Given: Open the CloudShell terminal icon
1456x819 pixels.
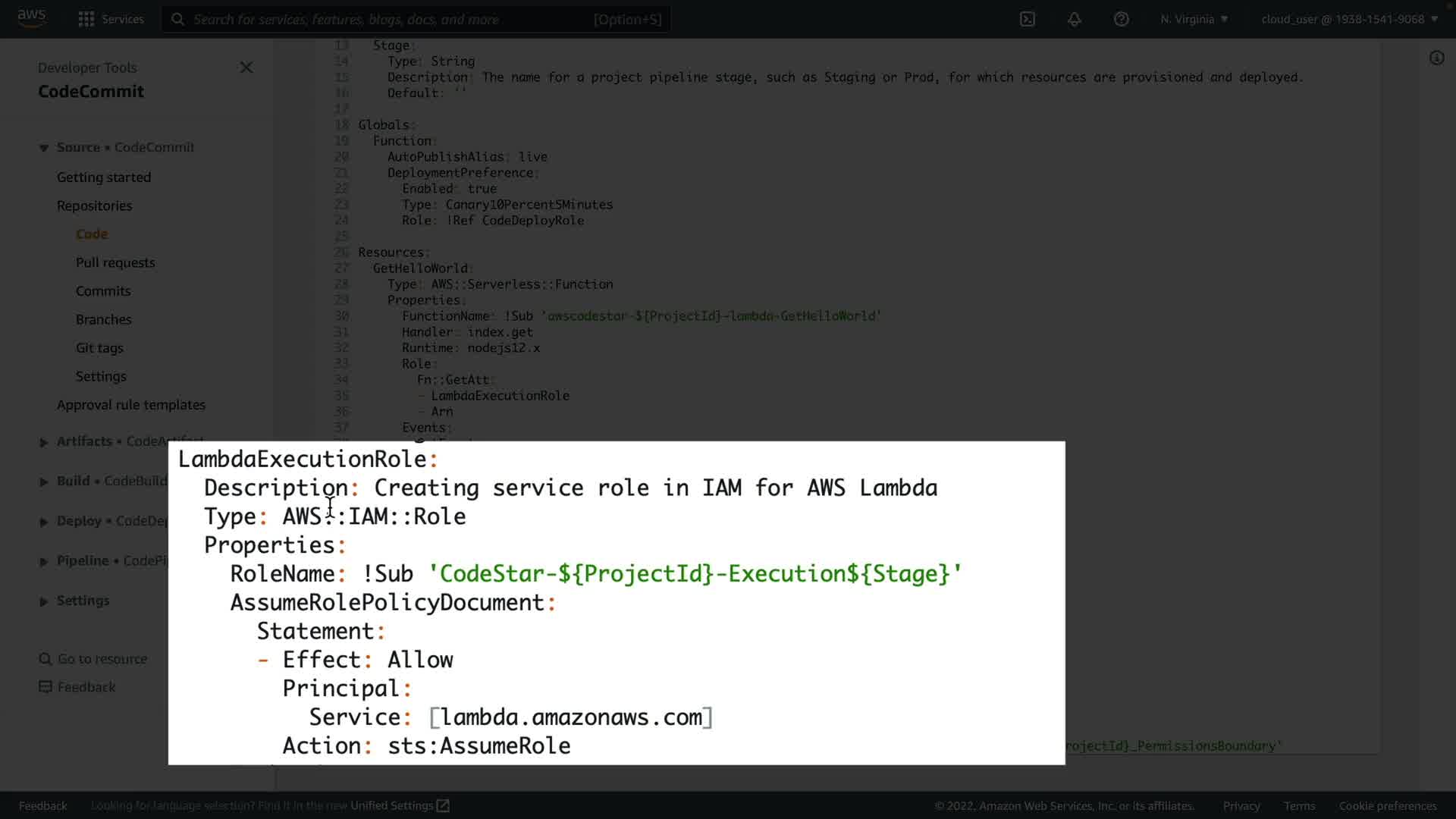Looking at the screenshot, I should 1027,19.
